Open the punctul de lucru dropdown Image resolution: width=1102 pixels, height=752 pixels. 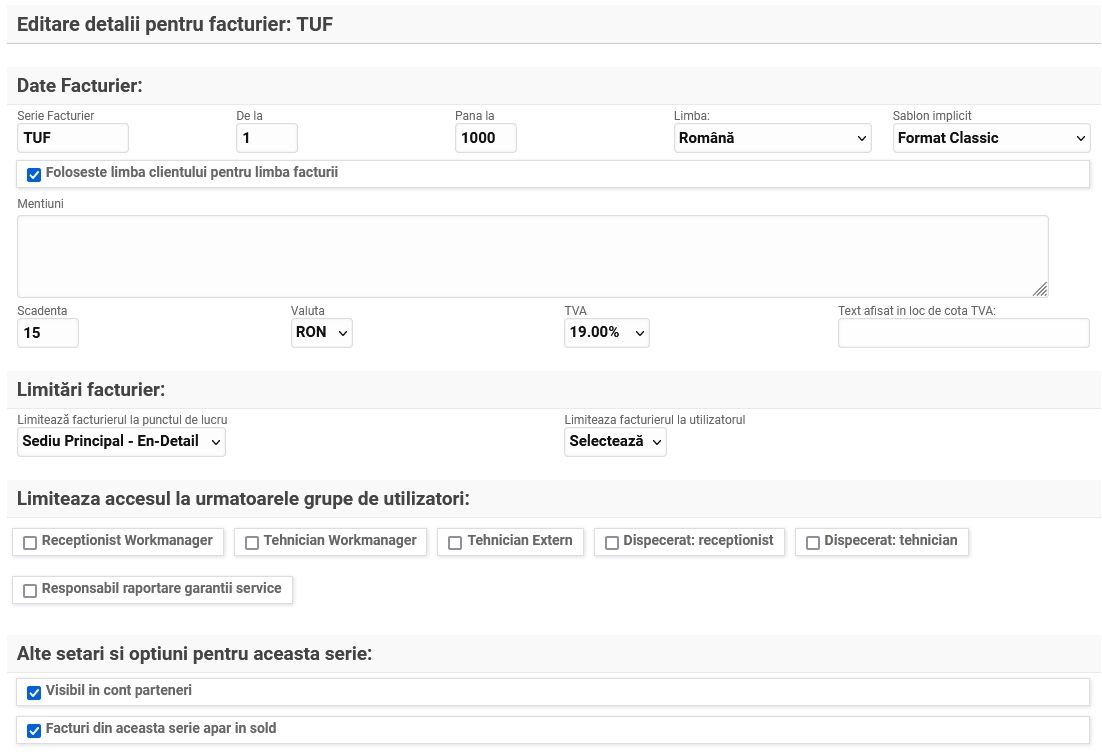coord(121,441)
